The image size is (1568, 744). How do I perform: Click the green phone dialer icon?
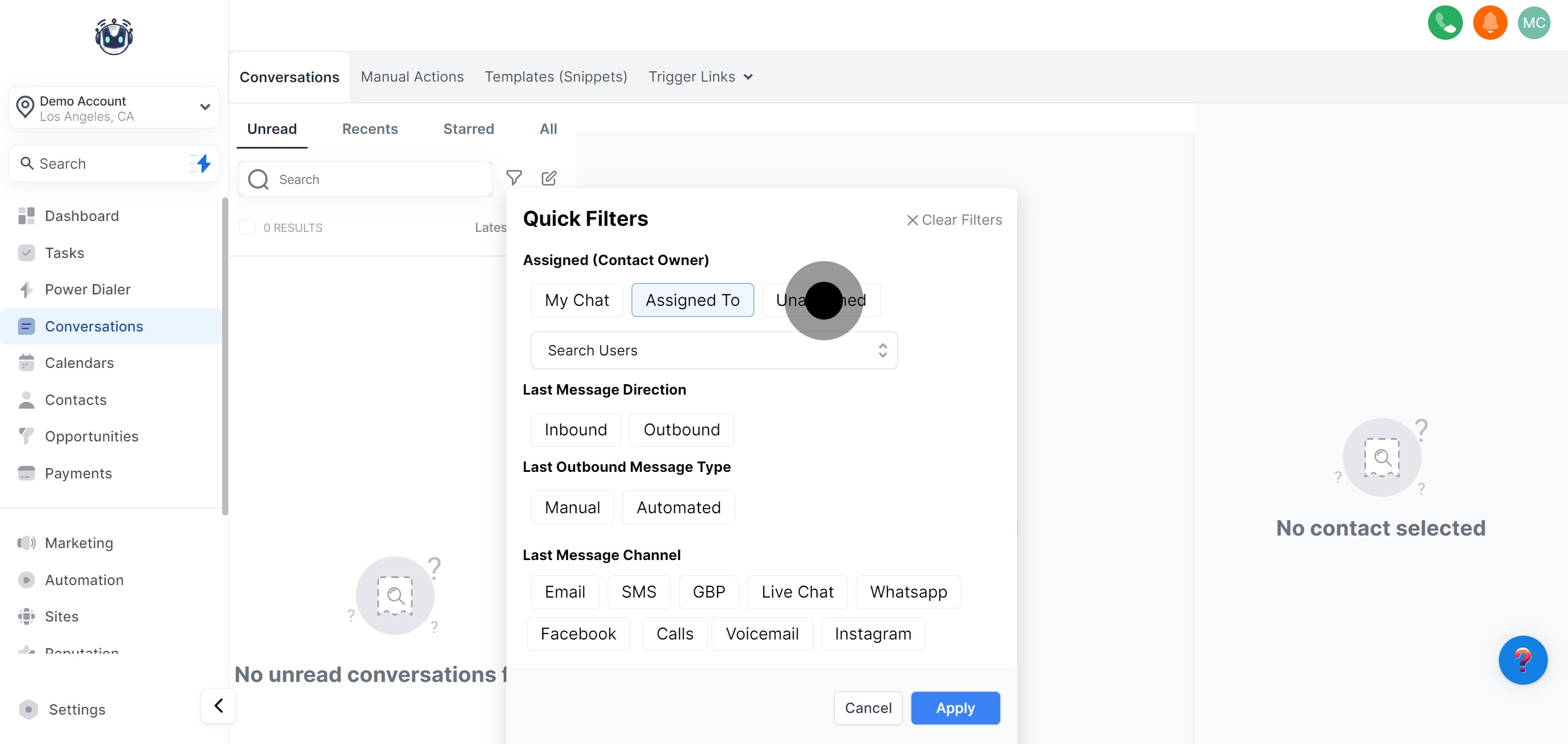(x=1445, y=23)
